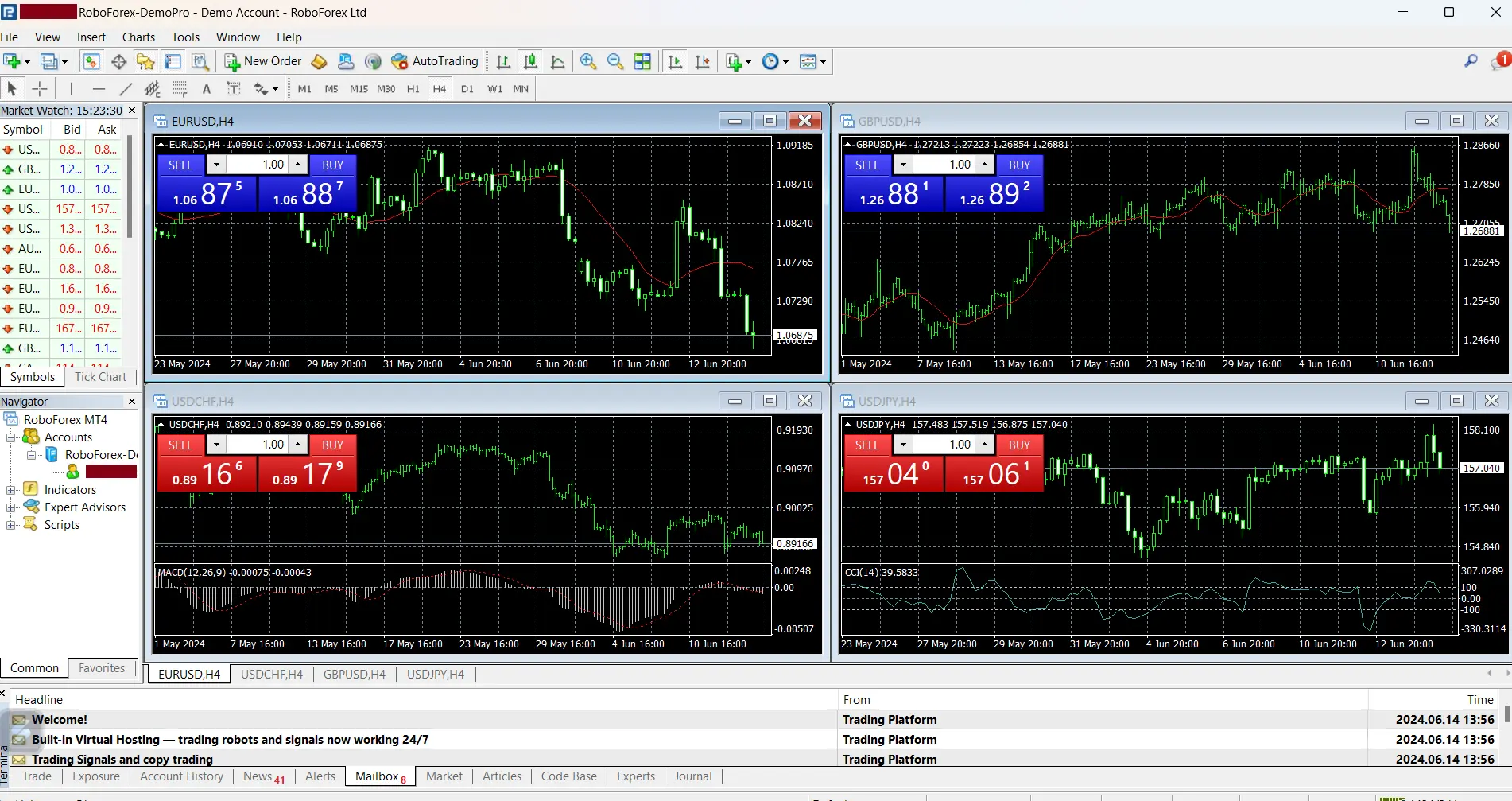1512x801 pixels.
Task: Toggle the Market Watch toolbar icon
Action: click(91, 61)
